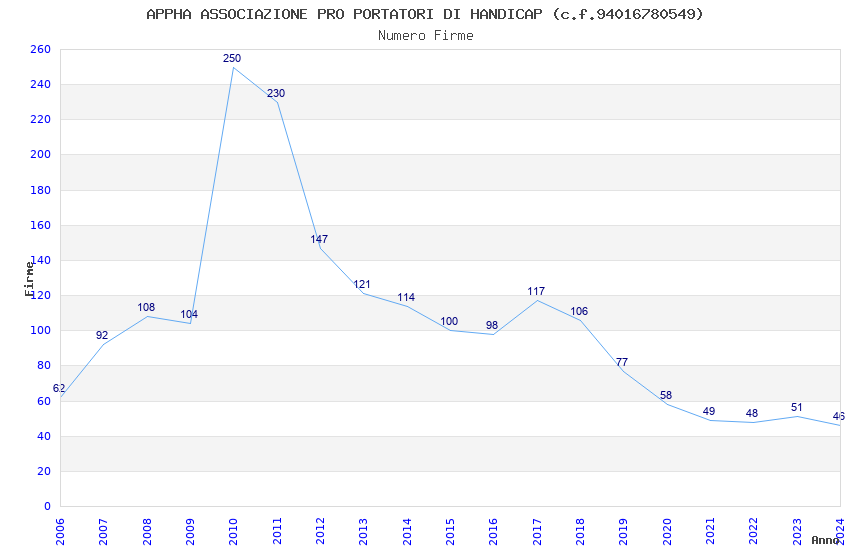Screen dimensions: 850x550
Task: Select the 48 data label at 2022
Action: (x=752, y=413)
